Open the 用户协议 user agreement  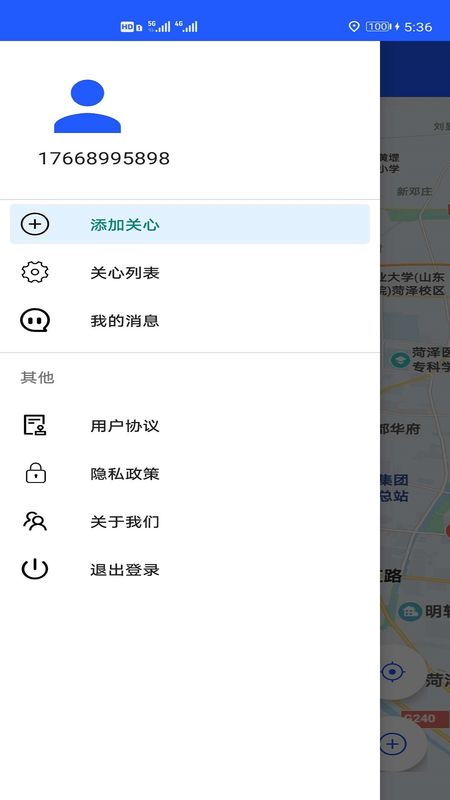pos(190,426)
